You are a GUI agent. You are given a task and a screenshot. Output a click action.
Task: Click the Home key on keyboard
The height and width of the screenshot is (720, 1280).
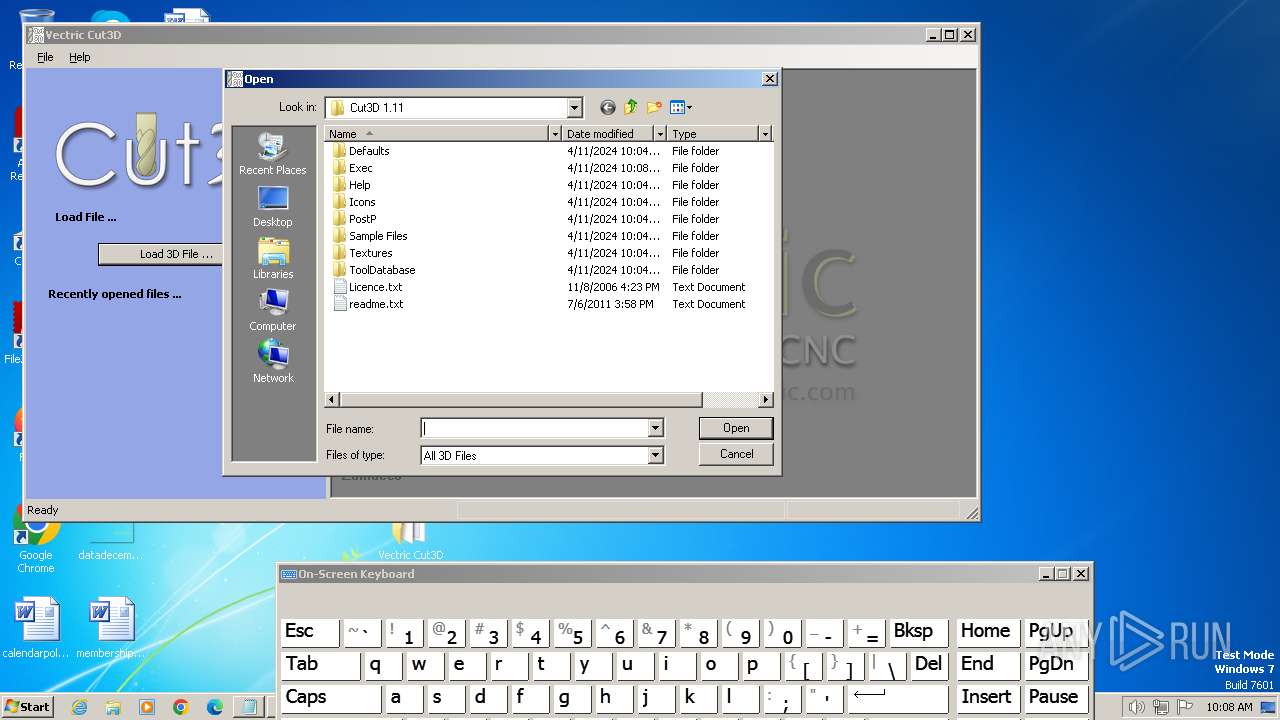987,631
